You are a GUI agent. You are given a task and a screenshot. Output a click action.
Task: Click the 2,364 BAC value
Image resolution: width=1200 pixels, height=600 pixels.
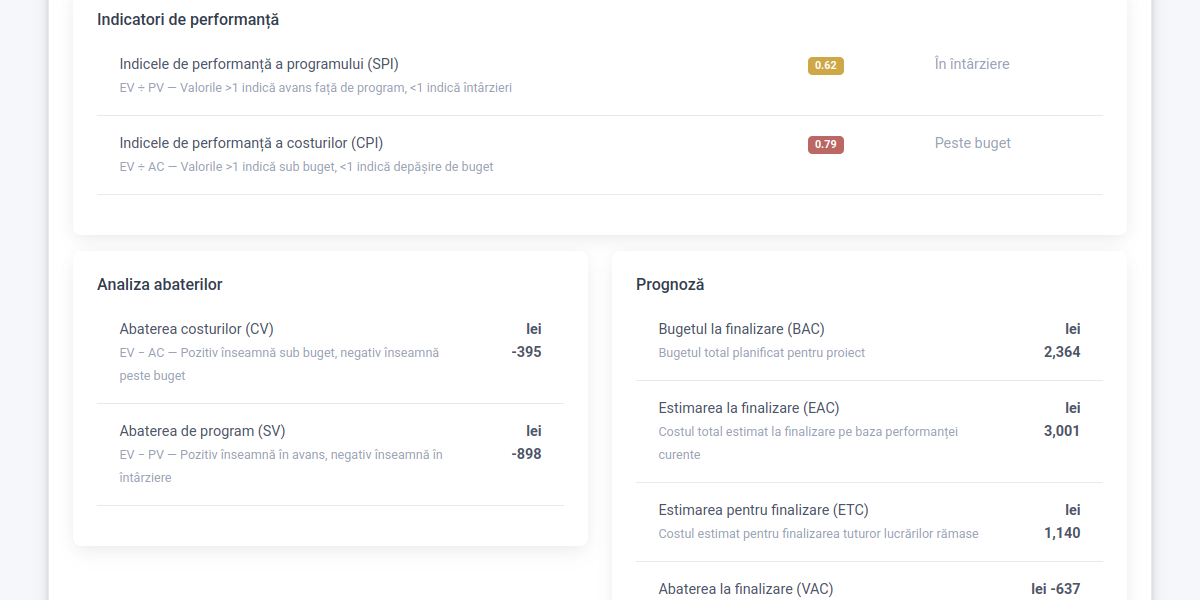(1061, 352)
